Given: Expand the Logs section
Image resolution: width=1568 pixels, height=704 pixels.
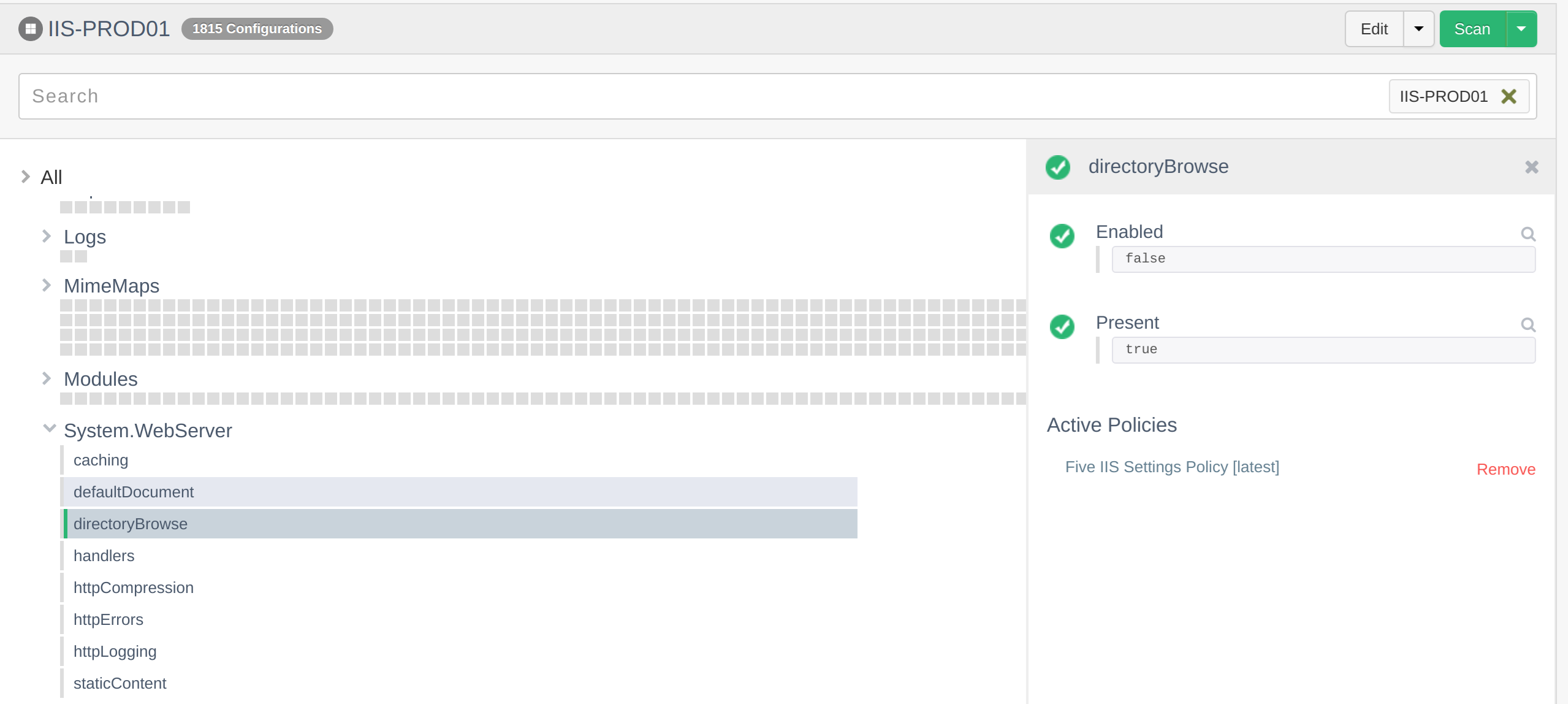Looking at the screenshot, I should coord(46,236).
